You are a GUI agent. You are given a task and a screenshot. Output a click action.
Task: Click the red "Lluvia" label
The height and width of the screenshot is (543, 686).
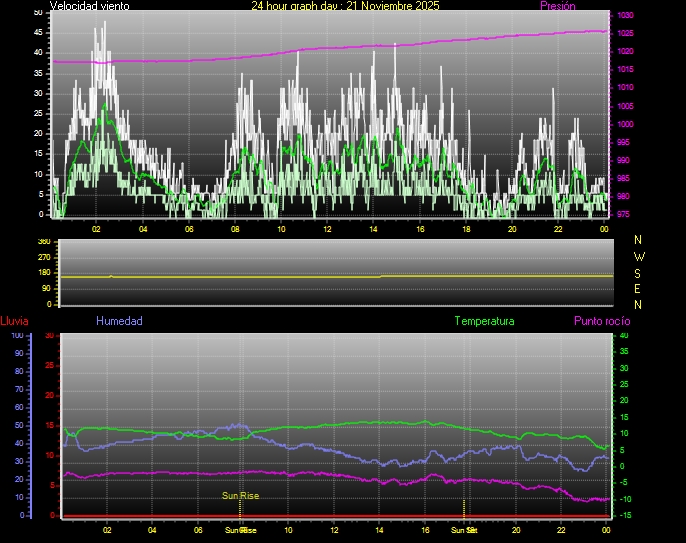(14, 321)
